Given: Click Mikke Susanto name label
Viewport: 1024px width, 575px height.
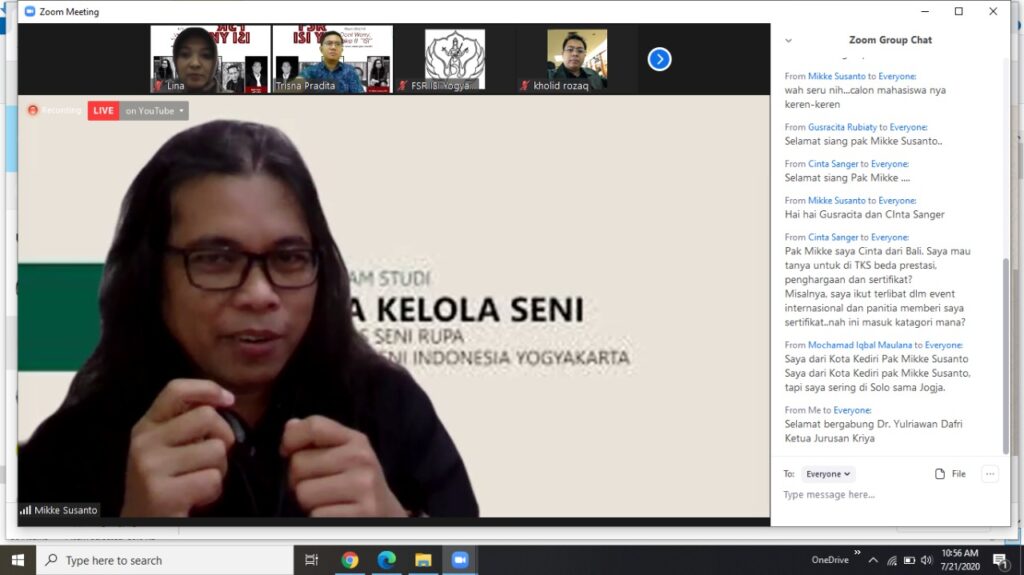Looking at the screenshot, I should pos(65,510).
